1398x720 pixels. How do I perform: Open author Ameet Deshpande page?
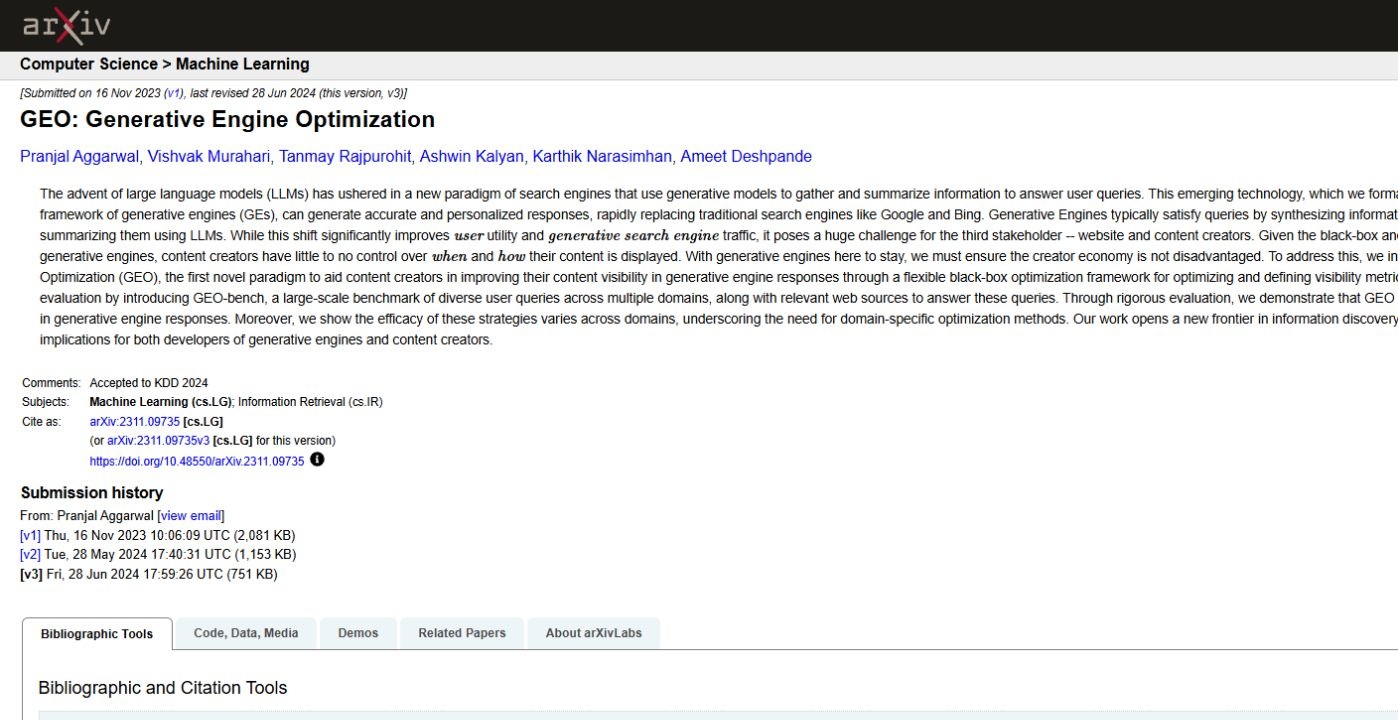pos(746,156)
